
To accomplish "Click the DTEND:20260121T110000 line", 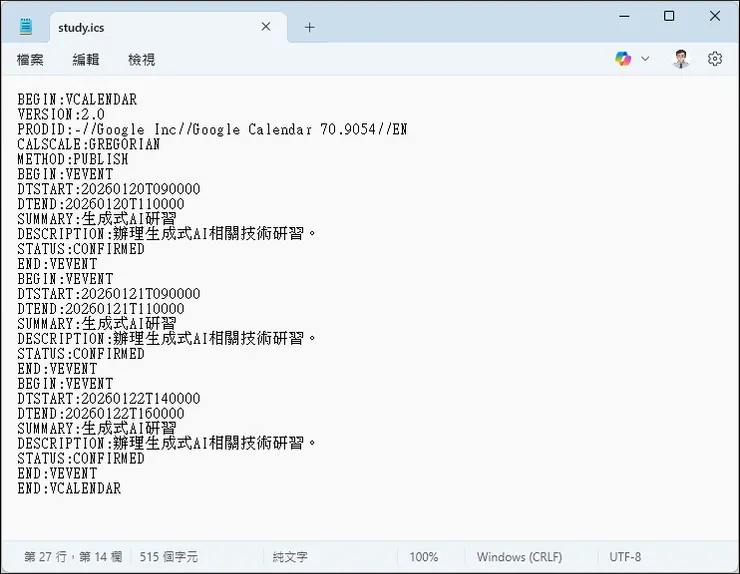I will pyautogui.click(x=101, y=309).
